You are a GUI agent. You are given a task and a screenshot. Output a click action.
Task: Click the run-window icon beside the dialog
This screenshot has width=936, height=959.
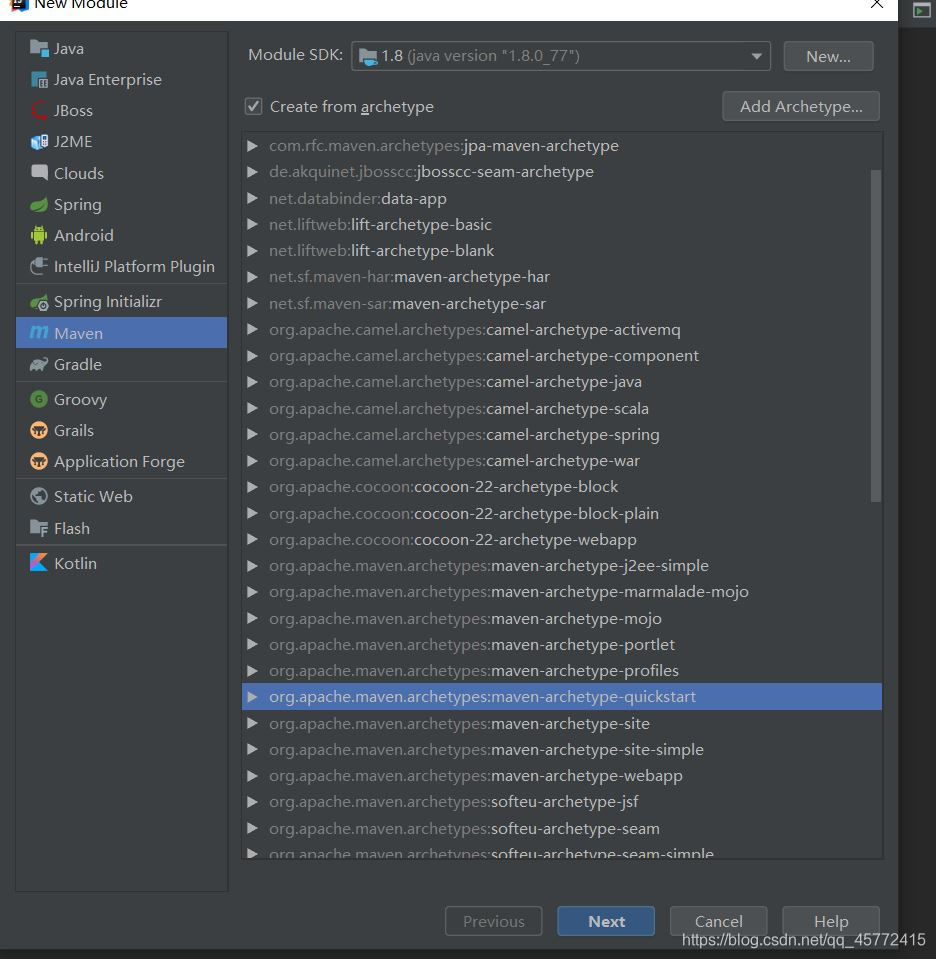pyautogui.click(x=921, y=10)
